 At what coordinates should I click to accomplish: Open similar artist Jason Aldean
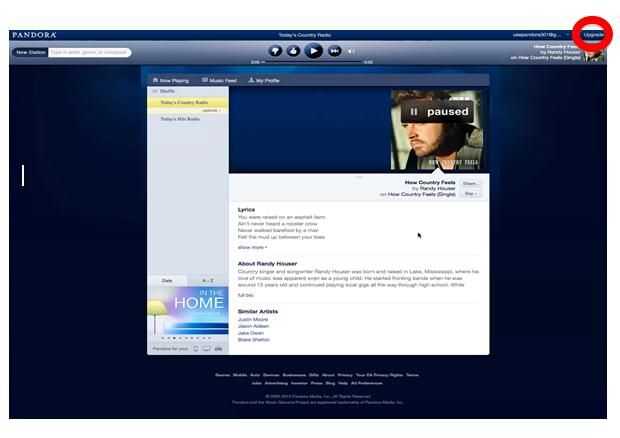(253, 326)
